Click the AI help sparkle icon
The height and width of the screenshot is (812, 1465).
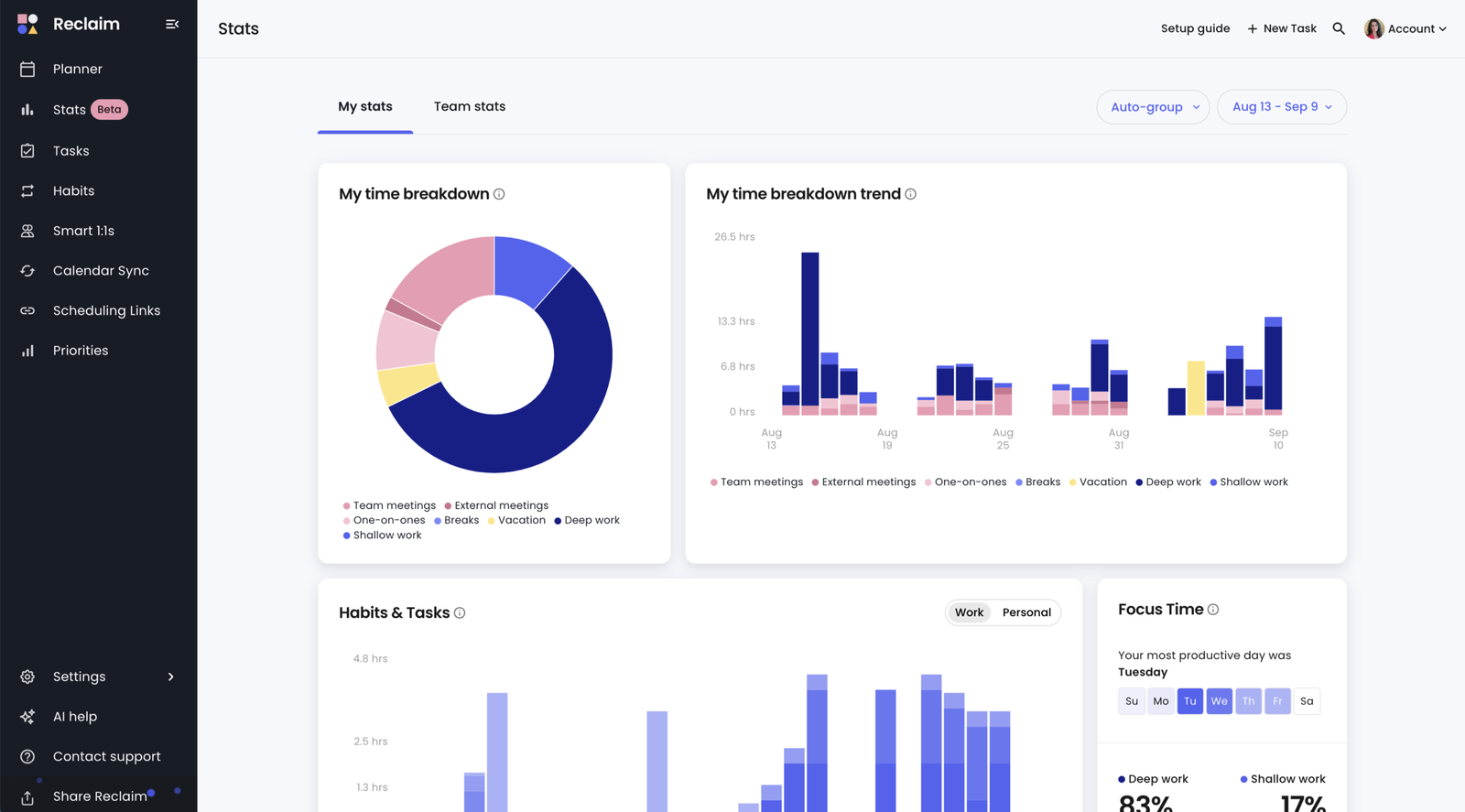pos(27,717)
